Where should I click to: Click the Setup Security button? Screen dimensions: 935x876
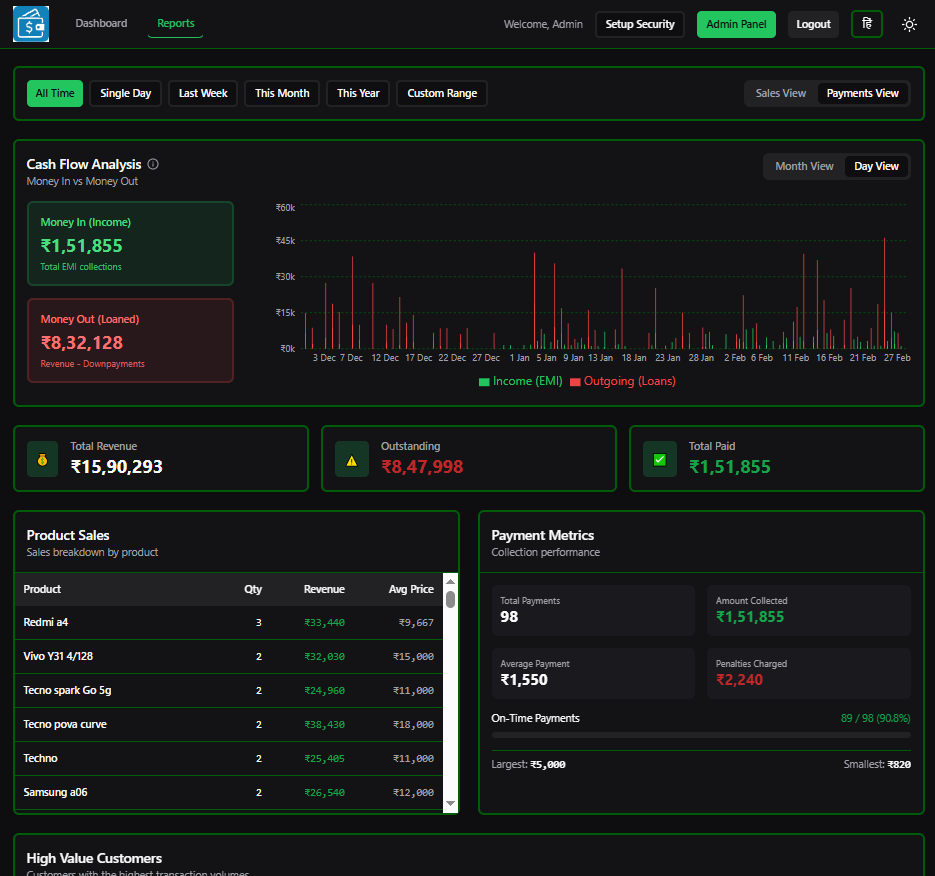click(640, 23)
